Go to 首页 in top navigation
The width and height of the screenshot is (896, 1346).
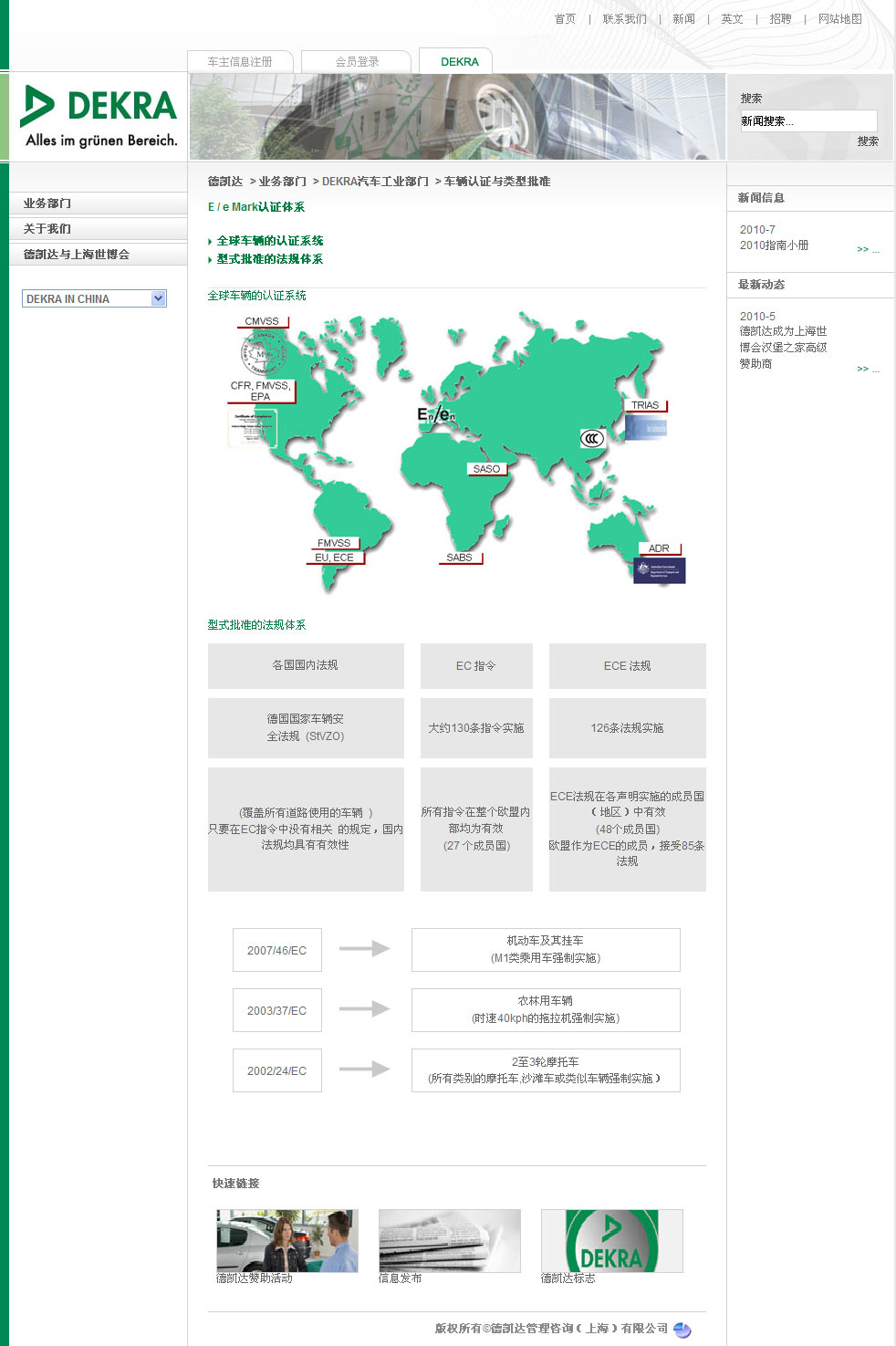[566, 19]
